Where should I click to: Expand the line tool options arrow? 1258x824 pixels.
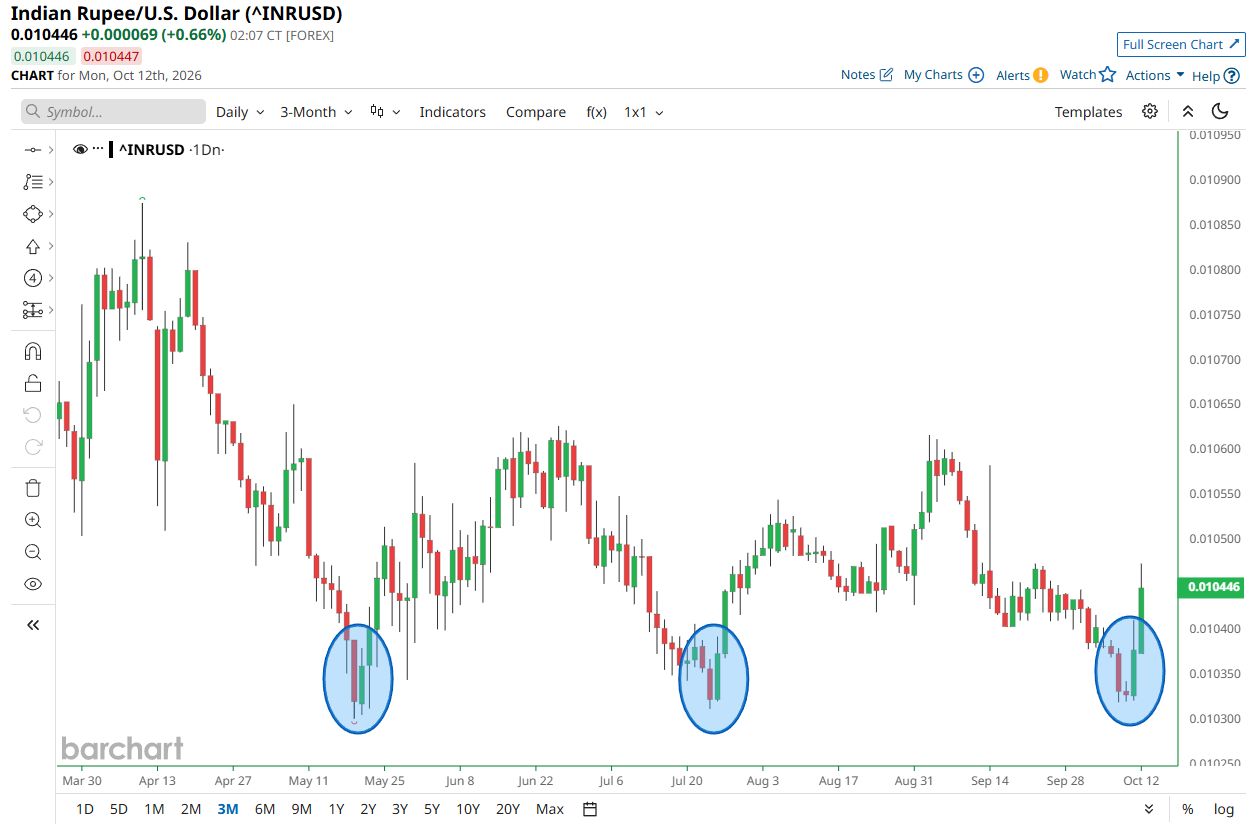coord(50,149)
